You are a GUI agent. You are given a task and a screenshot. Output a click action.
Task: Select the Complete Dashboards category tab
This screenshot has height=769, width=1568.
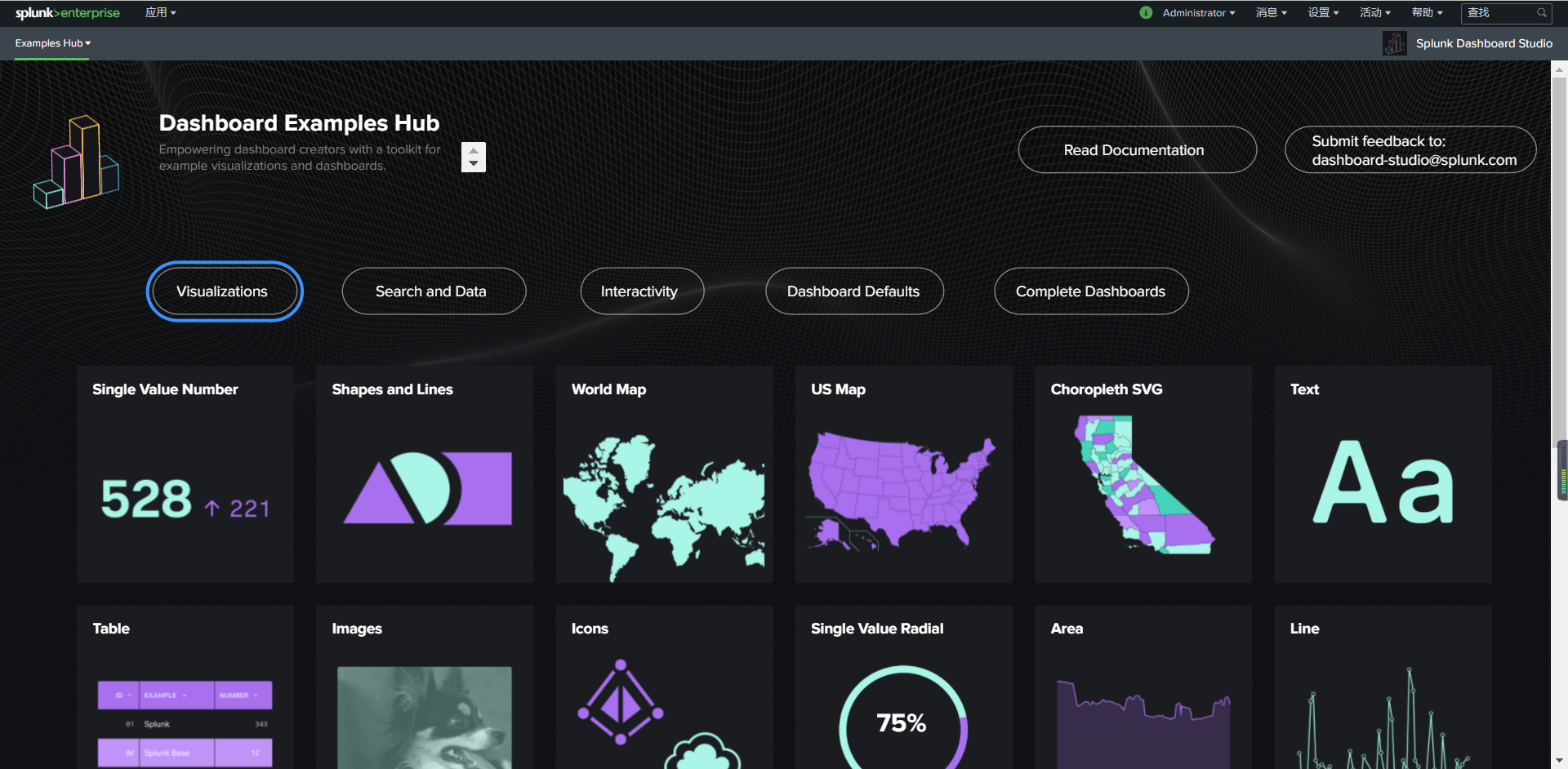pos(1091,291)
